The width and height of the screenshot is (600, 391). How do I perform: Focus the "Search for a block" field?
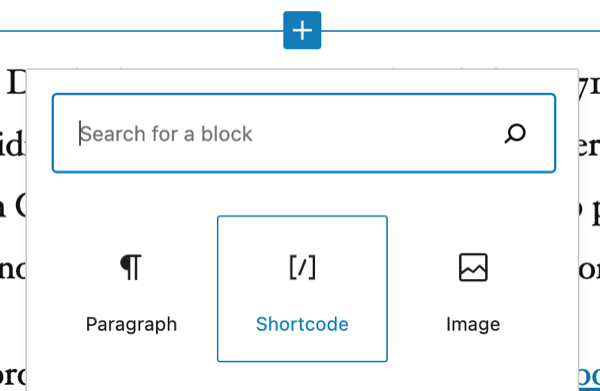(304, 133)
